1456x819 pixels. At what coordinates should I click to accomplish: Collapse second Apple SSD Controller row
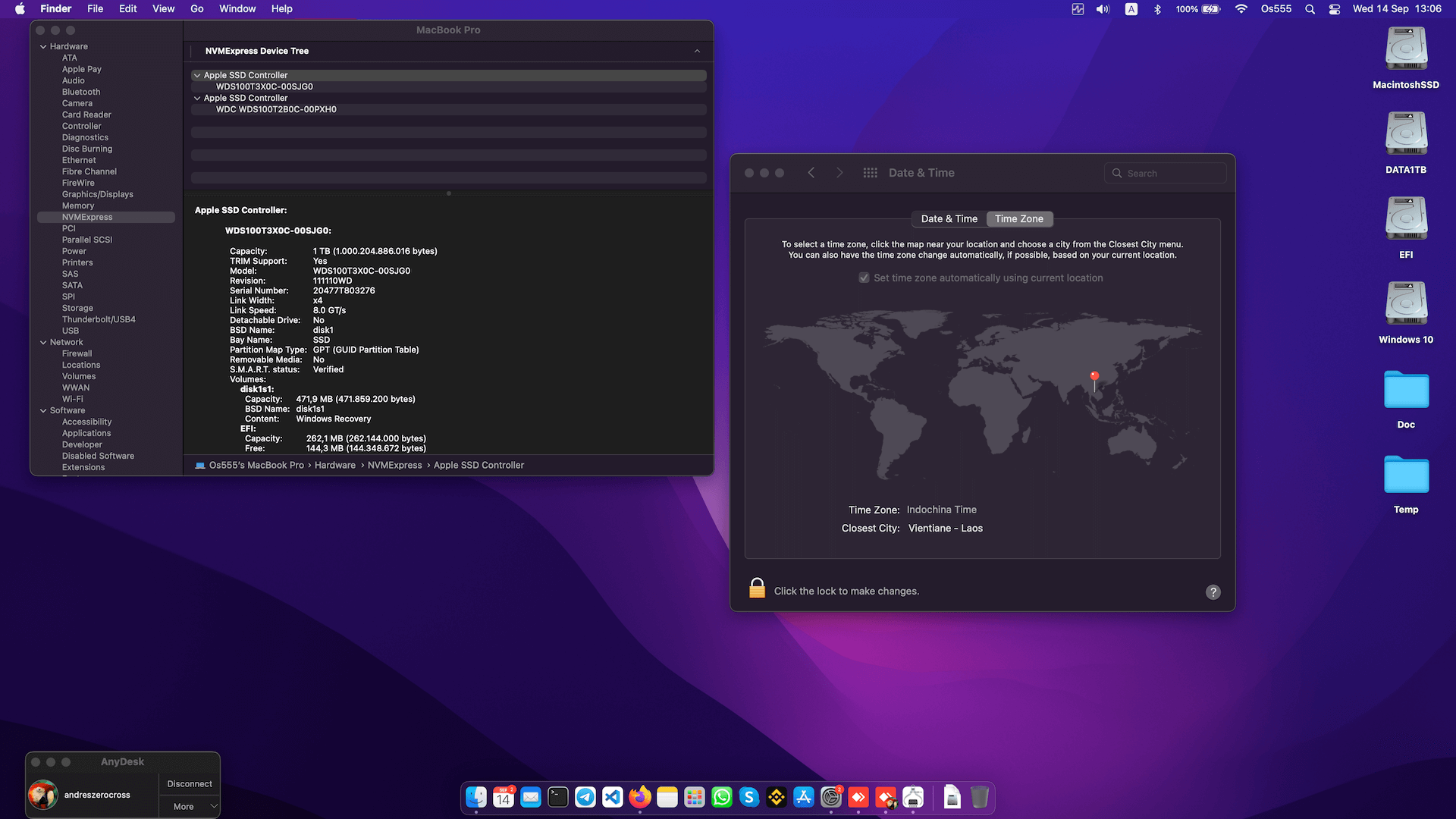(x=197, y=98)
